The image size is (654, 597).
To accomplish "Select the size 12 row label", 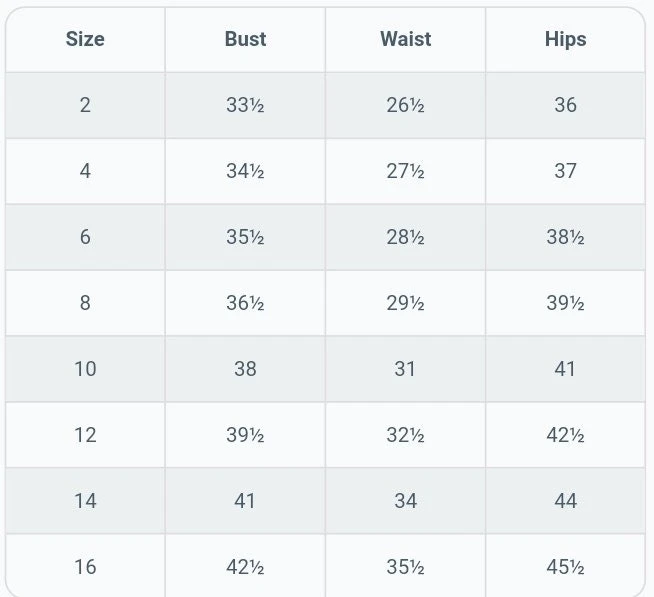I will [x=85, y=435].
